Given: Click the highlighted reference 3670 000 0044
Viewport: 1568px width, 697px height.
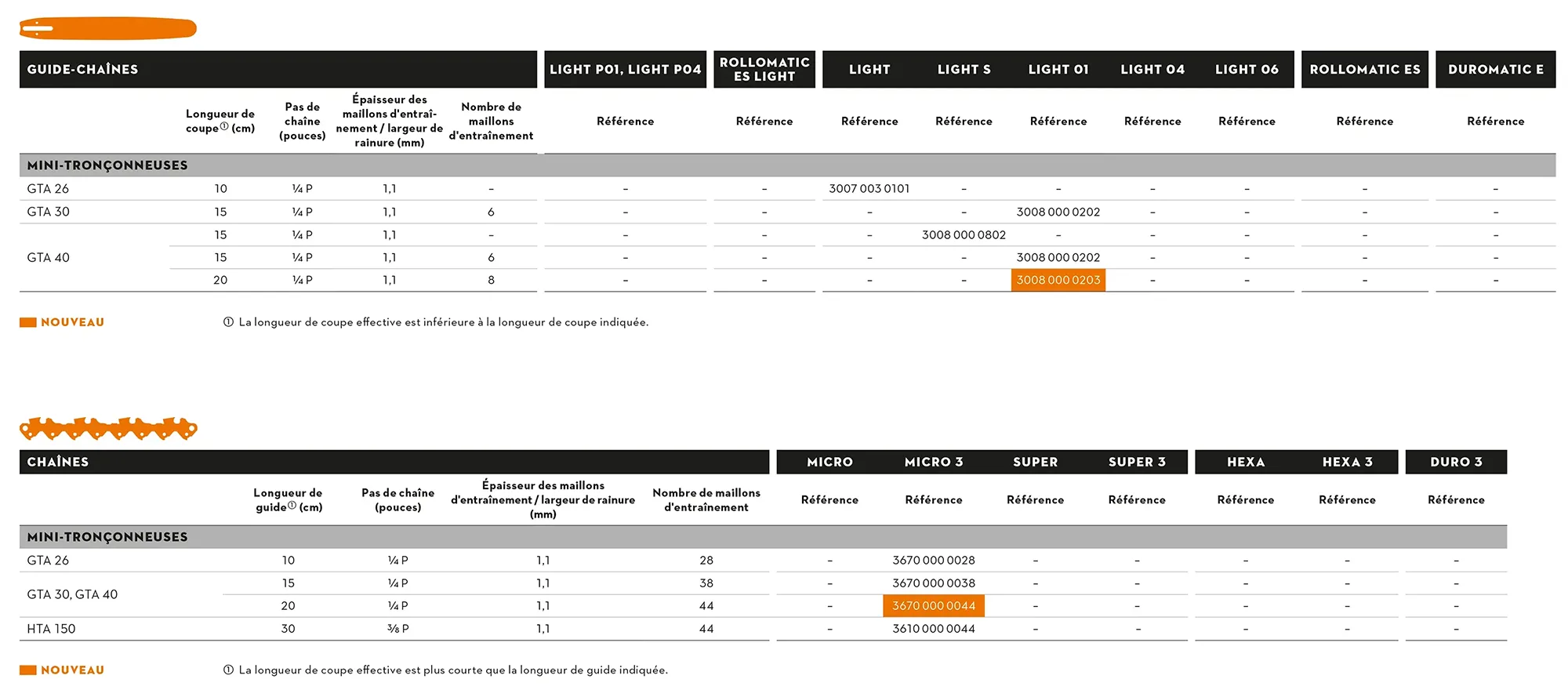Looking at the screenshot, I should 934,606.
